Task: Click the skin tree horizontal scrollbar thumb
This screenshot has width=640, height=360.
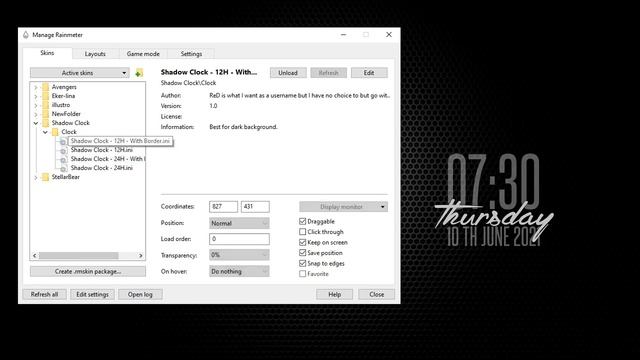Action: click(x=79, y=256)
